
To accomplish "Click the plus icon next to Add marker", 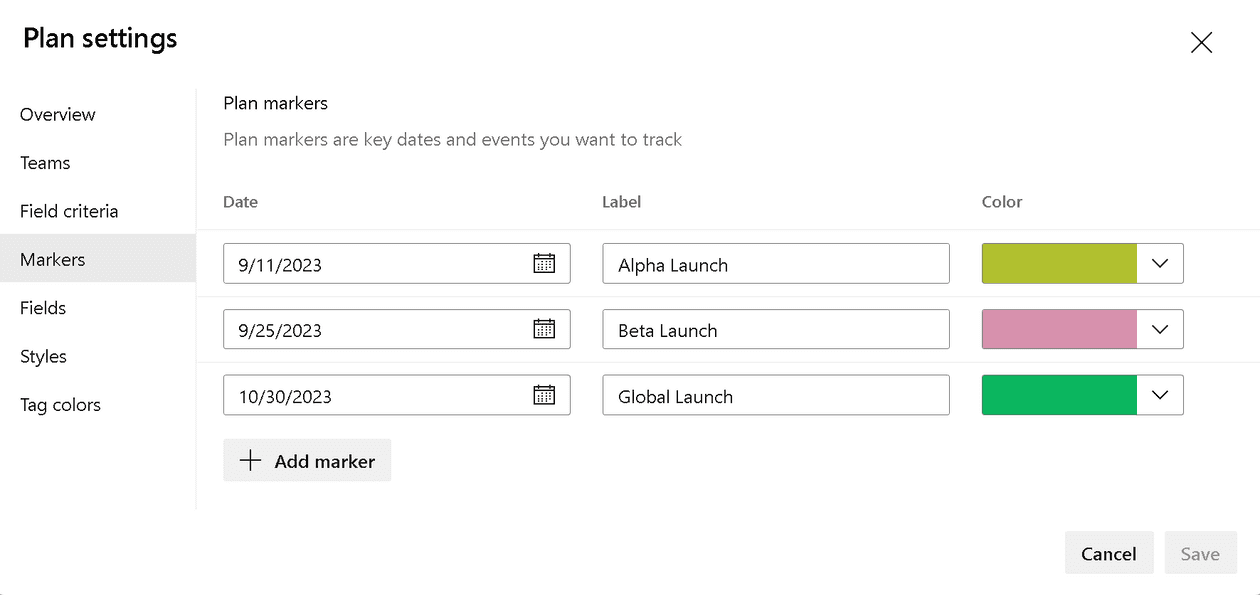I will pos(249,460).
